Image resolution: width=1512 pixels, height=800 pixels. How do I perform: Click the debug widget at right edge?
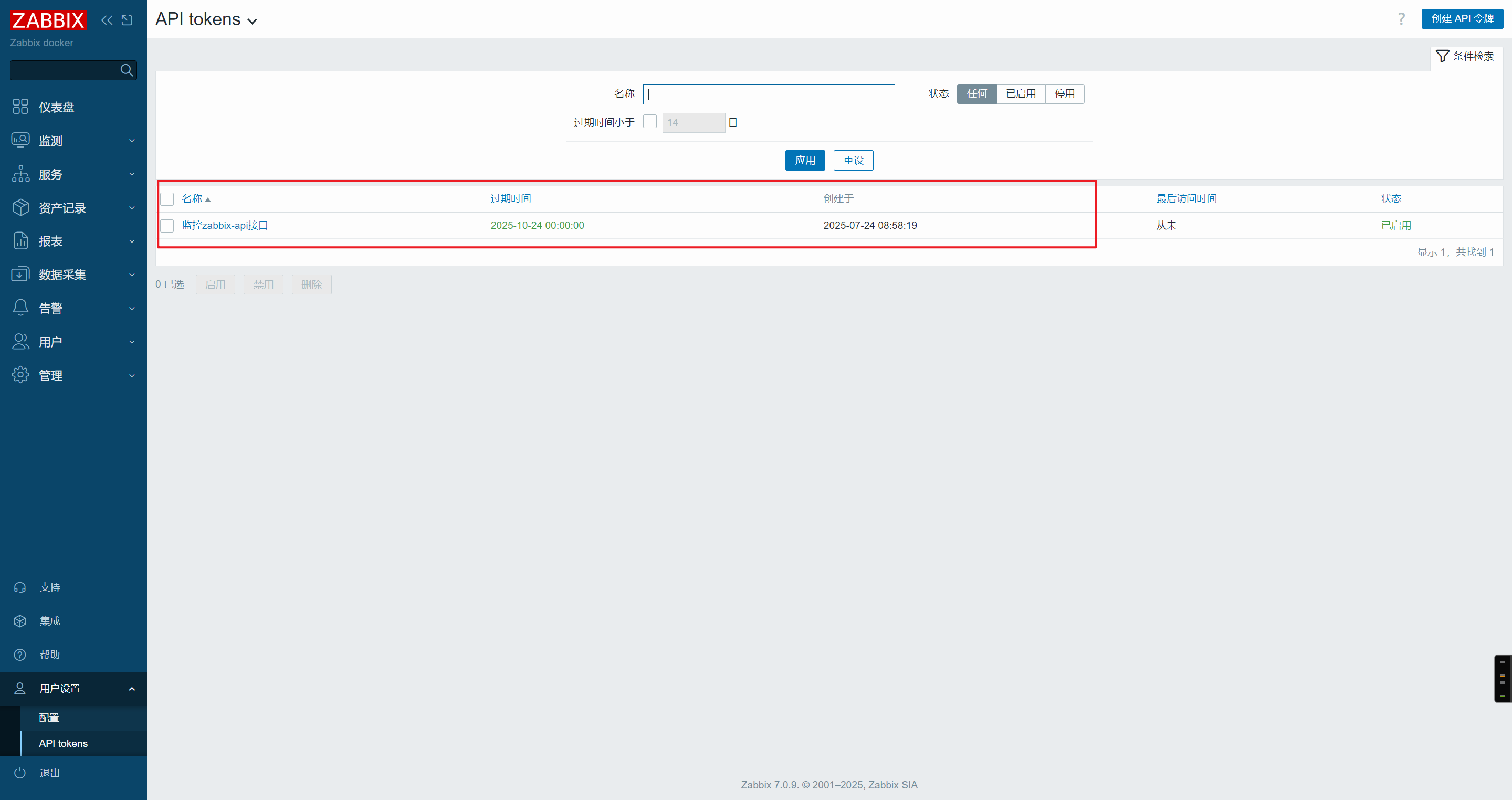[x=1503, y=679]
